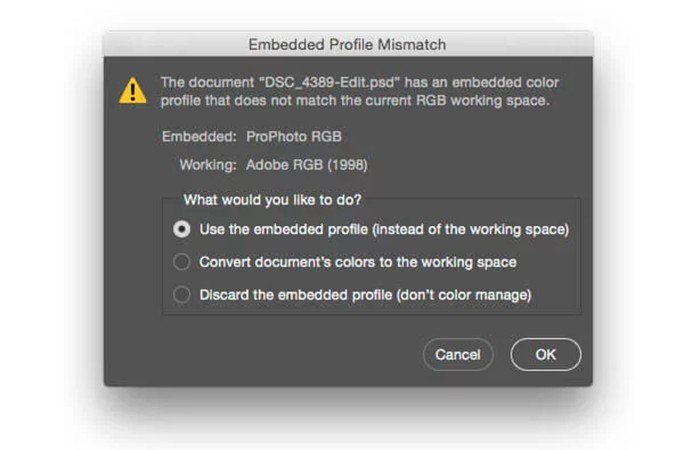Click the "Embedded:" field label
The width and height of the screenshot is (700, 450).
199,136
